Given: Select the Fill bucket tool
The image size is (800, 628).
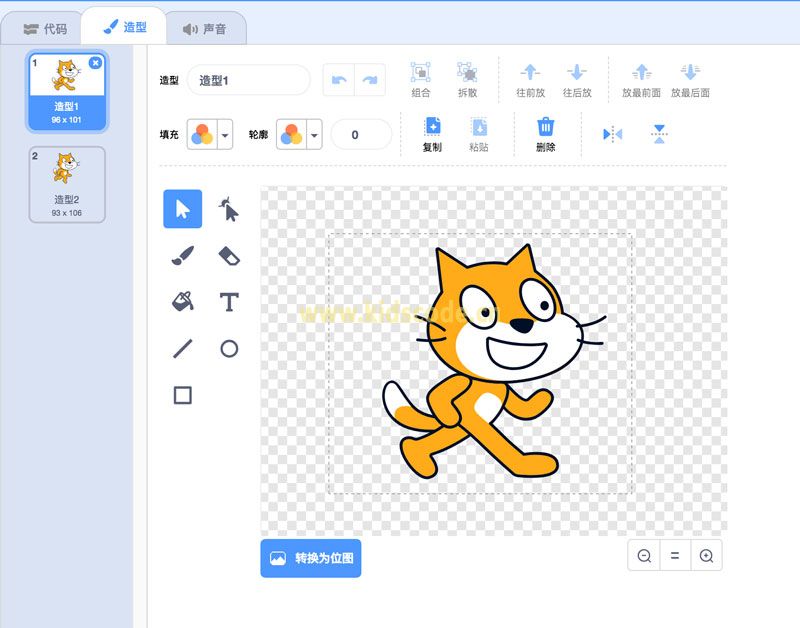Looking at the screenshot, I should [x=182, y=302].
